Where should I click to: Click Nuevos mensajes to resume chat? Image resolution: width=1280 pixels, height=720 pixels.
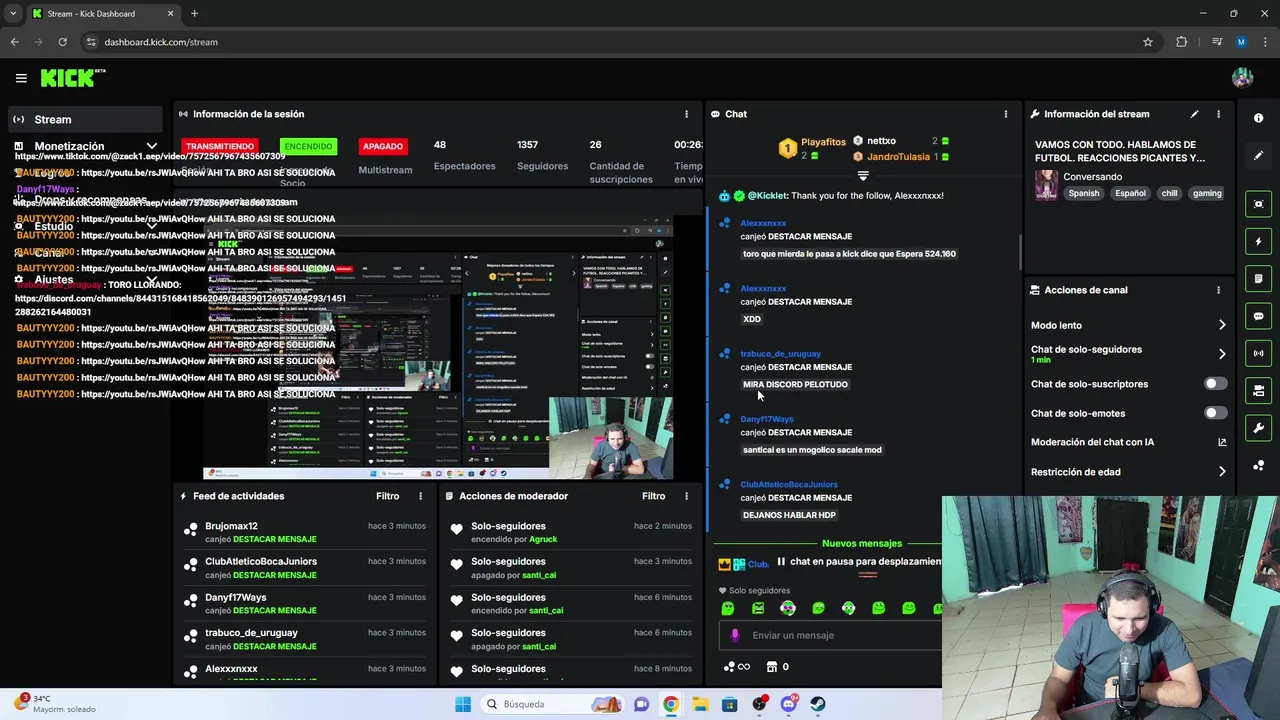[x=861, y=543]
